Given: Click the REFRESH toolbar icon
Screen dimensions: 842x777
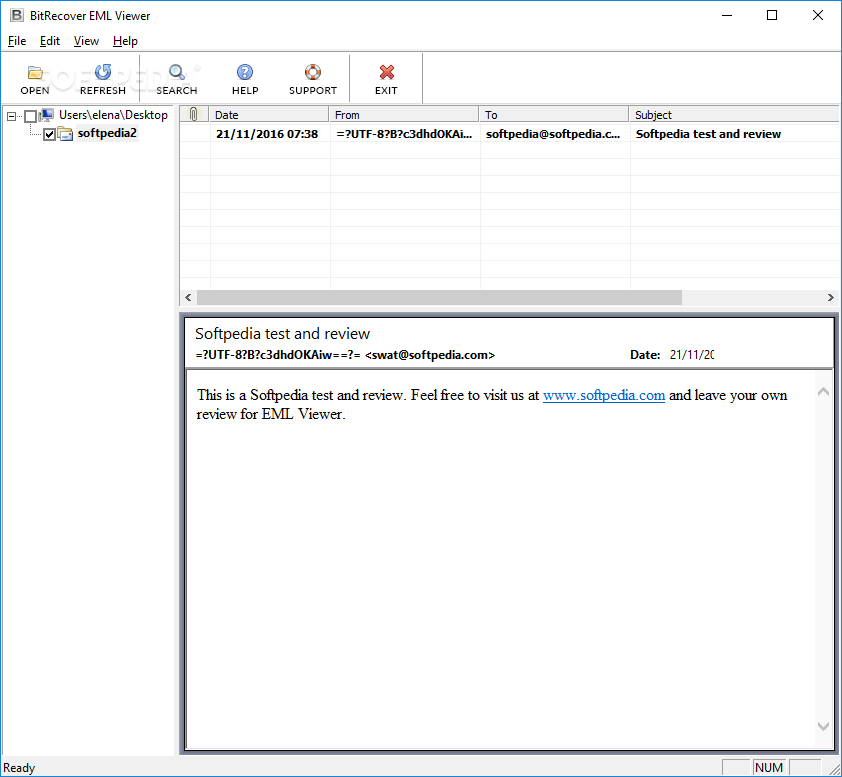Looking at the screenshot, I should click(103, 72).
